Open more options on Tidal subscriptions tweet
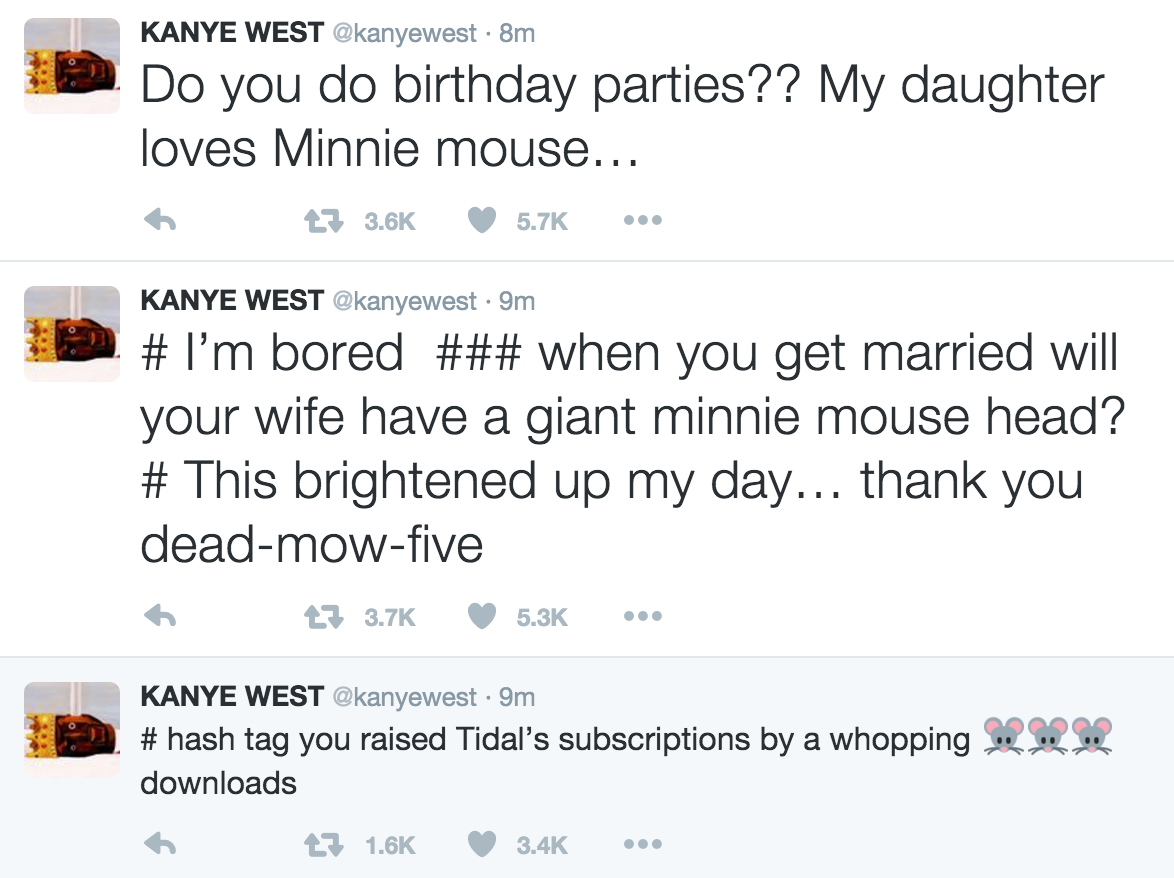 click(640, 845)
